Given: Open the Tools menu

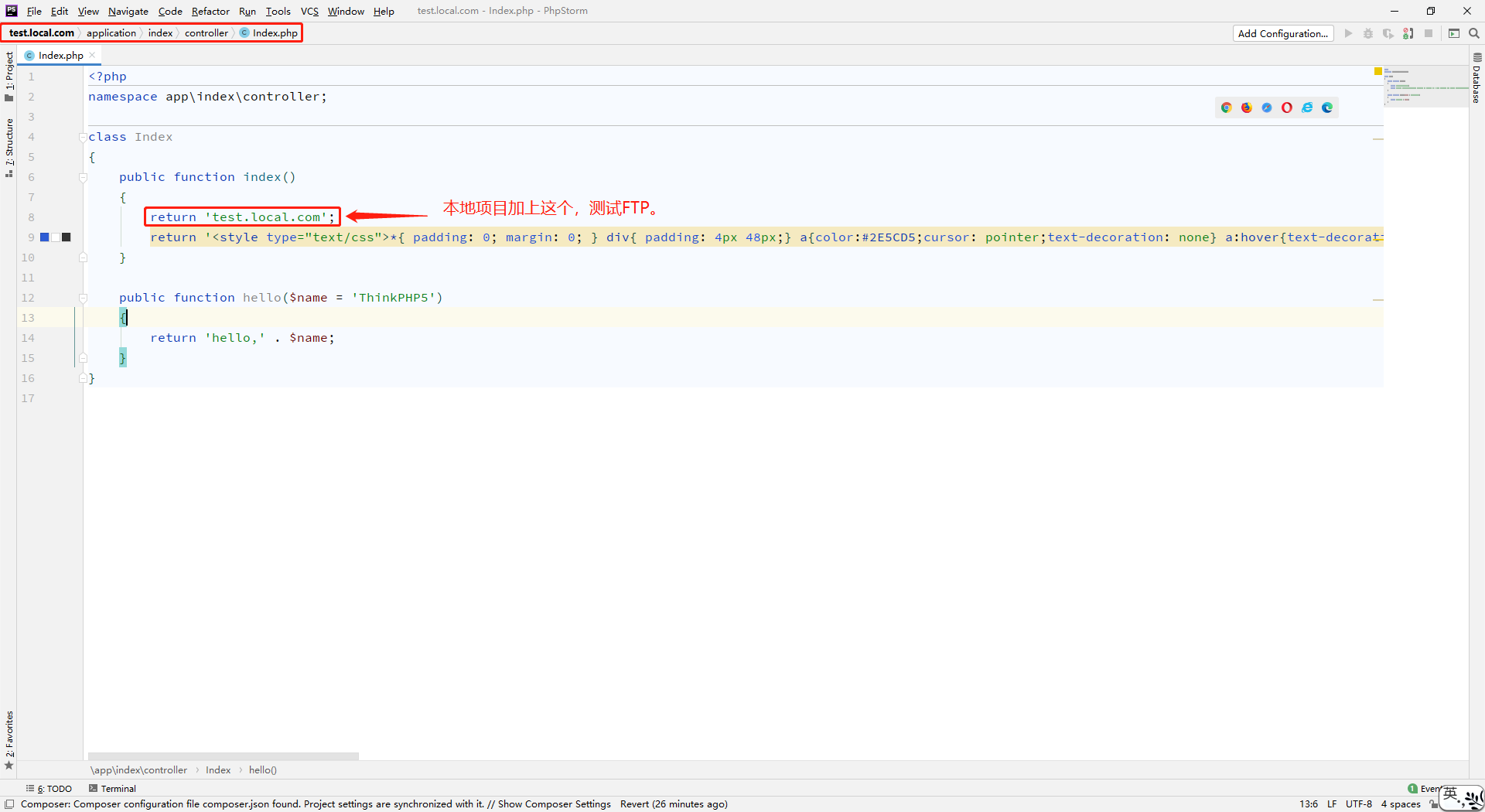Looking at the screenshot, I should [278, 11].
